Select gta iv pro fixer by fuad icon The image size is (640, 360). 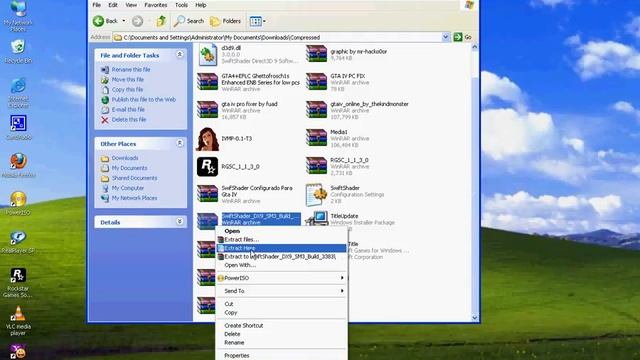click(207, 110)
